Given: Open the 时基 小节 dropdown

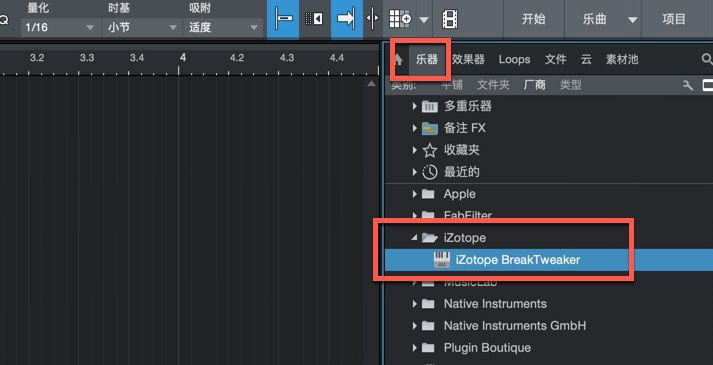Looking at the screenshot, I should coord(141,27).
